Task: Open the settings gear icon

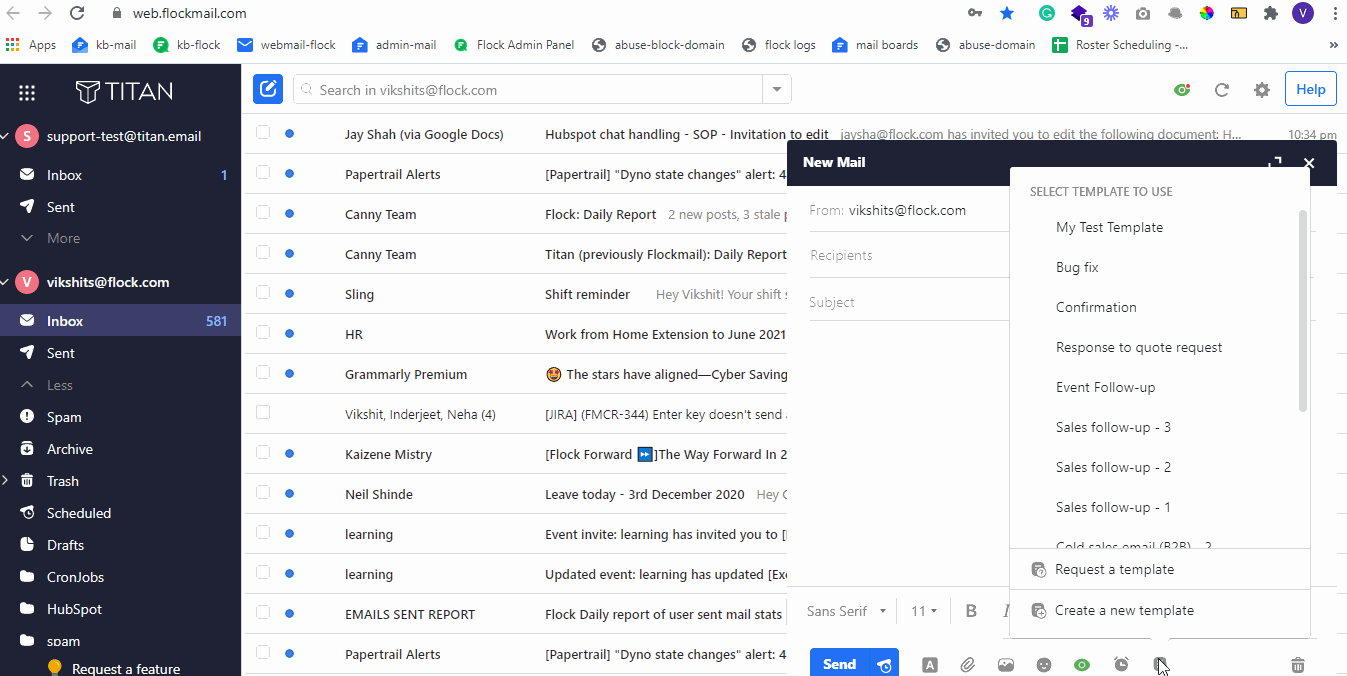Action: coord(1262,90)
